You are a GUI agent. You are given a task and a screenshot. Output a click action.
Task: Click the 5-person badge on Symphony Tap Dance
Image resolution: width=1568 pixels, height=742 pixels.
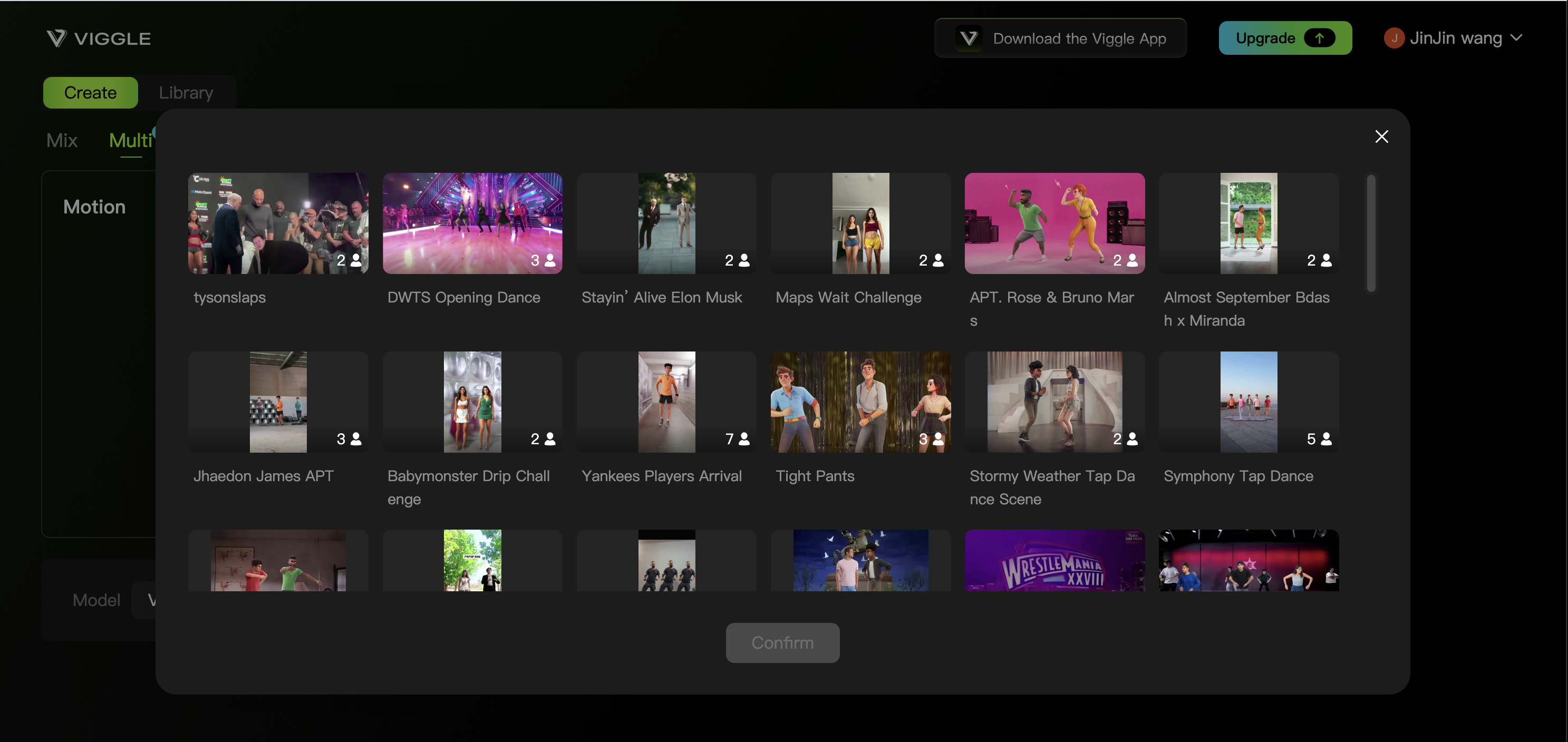point(1319,439)
